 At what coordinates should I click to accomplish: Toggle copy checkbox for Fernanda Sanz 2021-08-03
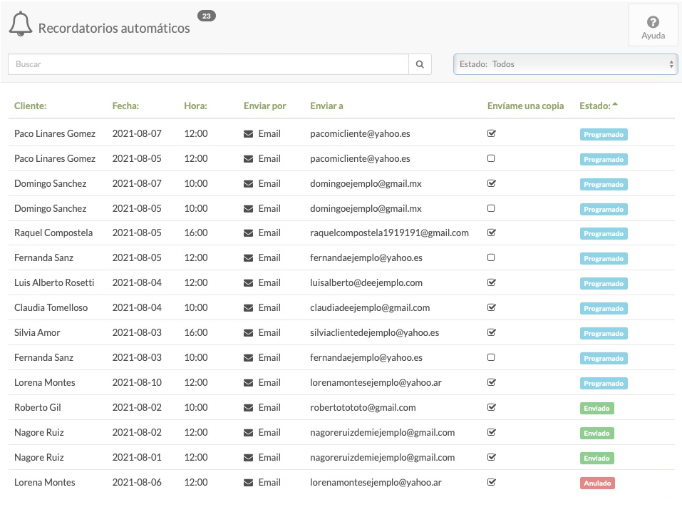click(491, 357)
